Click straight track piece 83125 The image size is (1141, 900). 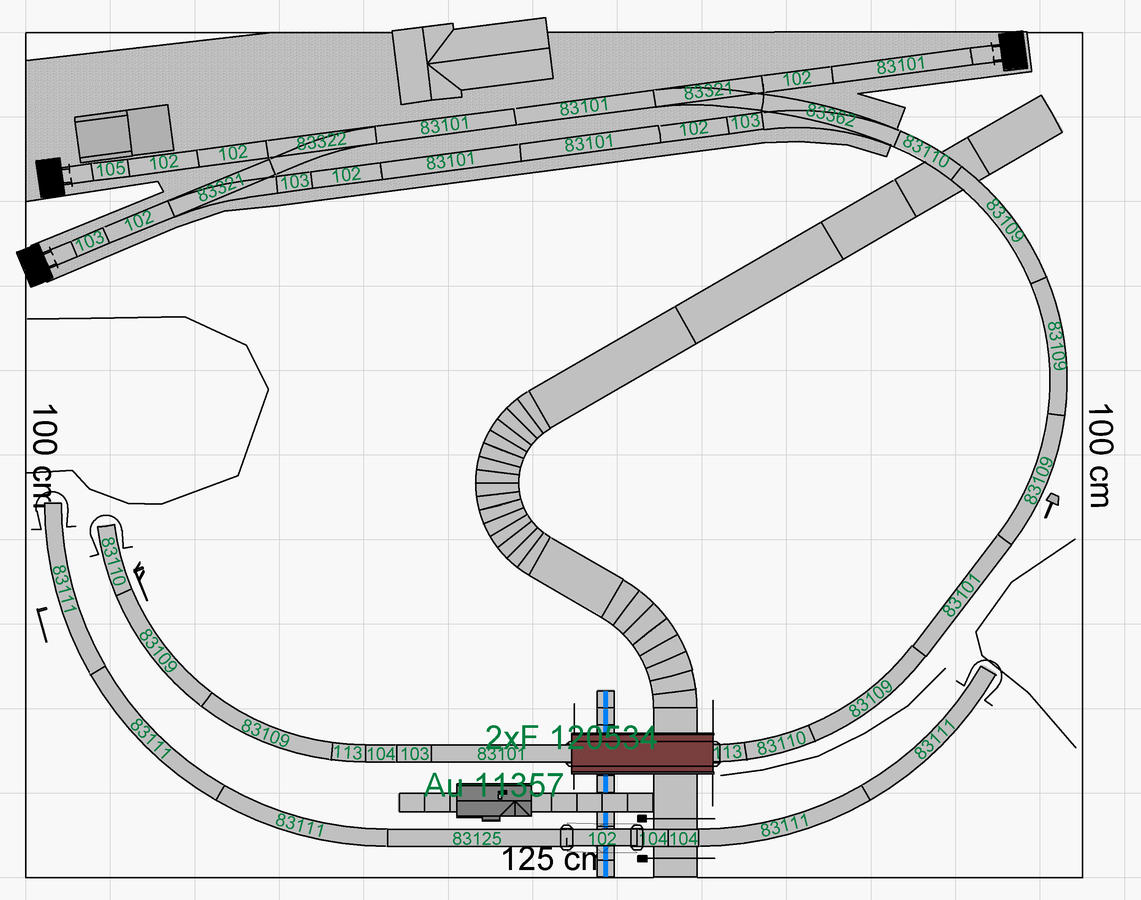(x=477, y=838)
